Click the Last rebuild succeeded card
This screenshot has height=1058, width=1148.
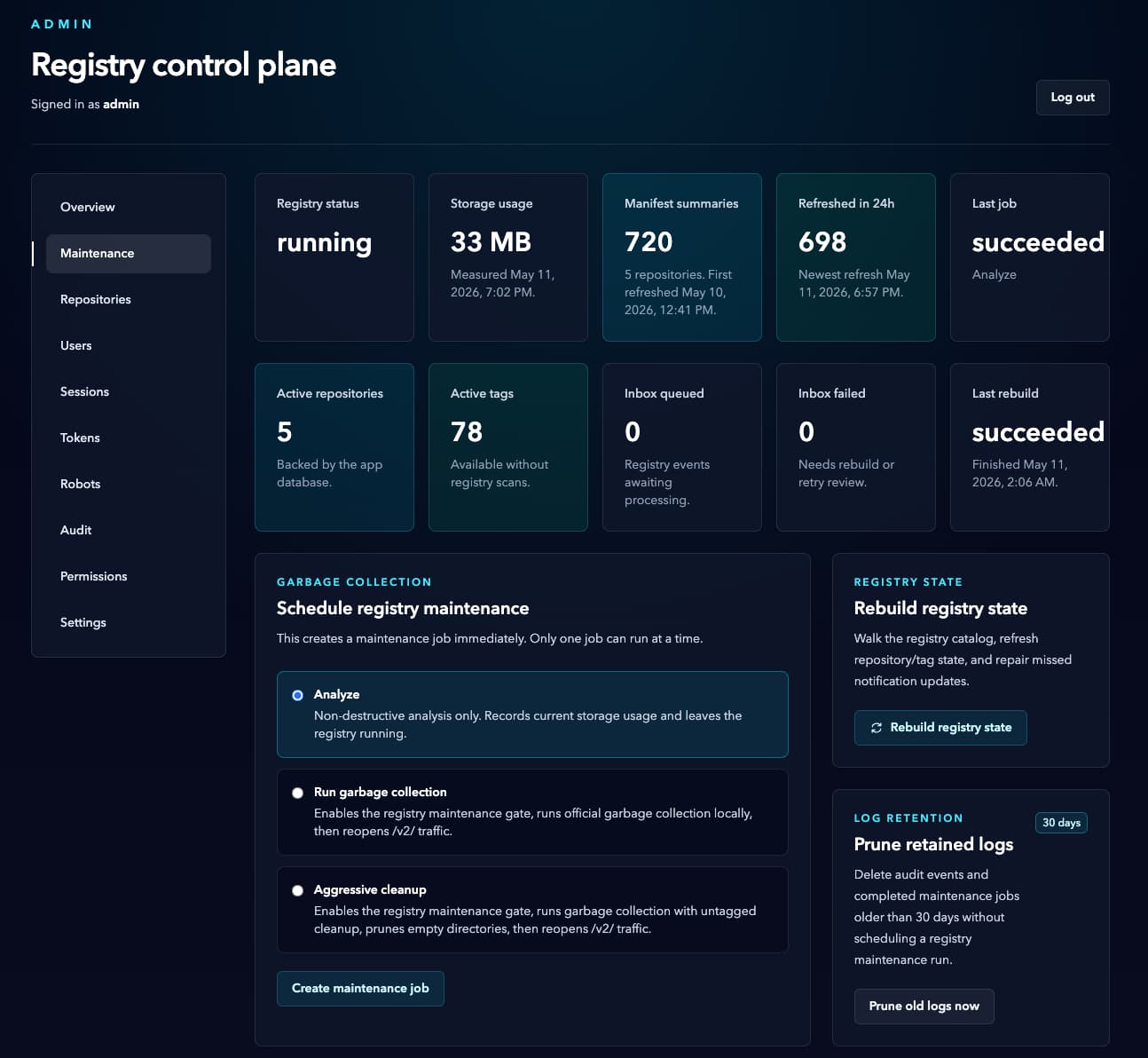click(x=1030, y=447)
